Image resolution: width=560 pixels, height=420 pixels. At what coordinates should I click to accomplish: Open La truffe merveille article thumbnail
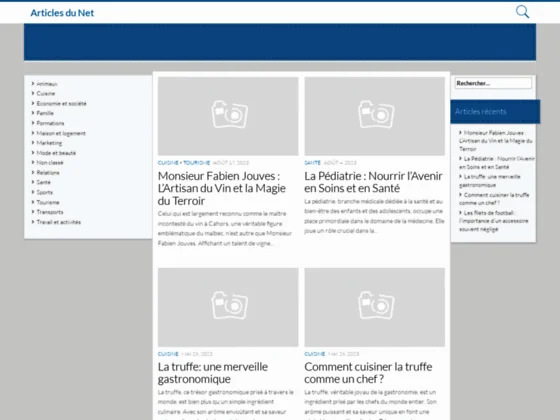tap(228, 307)
